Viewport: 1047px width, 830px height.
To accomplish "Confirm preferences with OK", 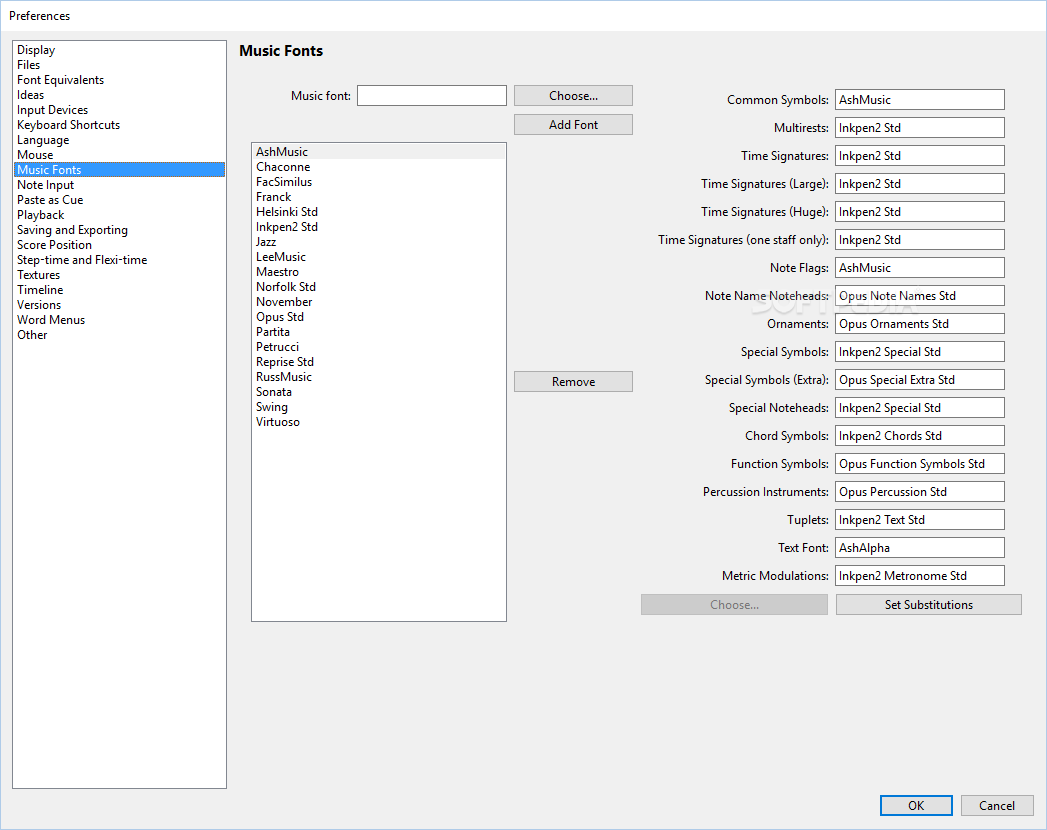I will click(x=916, y=806).
